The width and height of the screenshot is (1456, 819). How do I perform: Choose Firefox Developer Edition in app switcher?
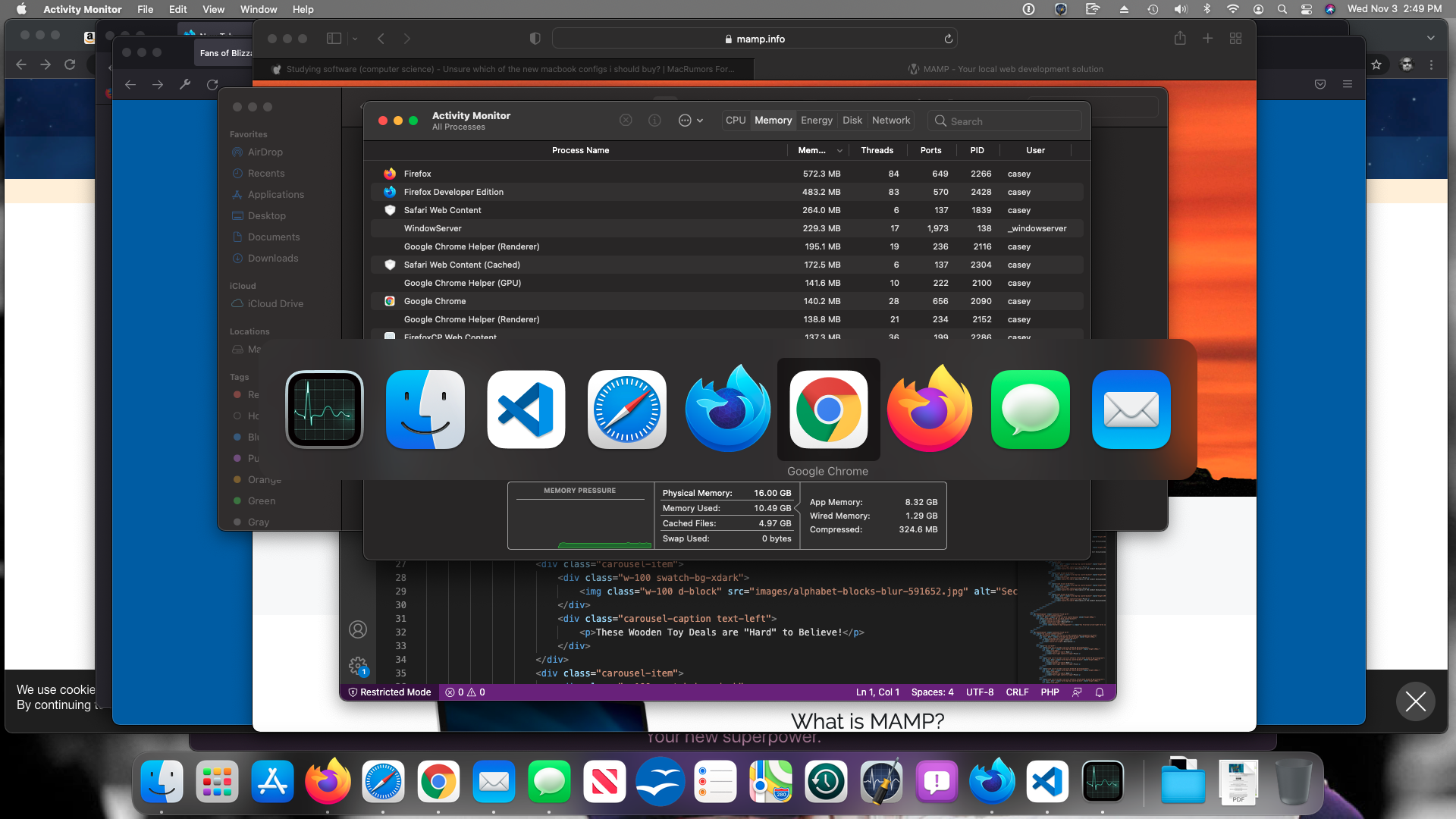point(727,409)
